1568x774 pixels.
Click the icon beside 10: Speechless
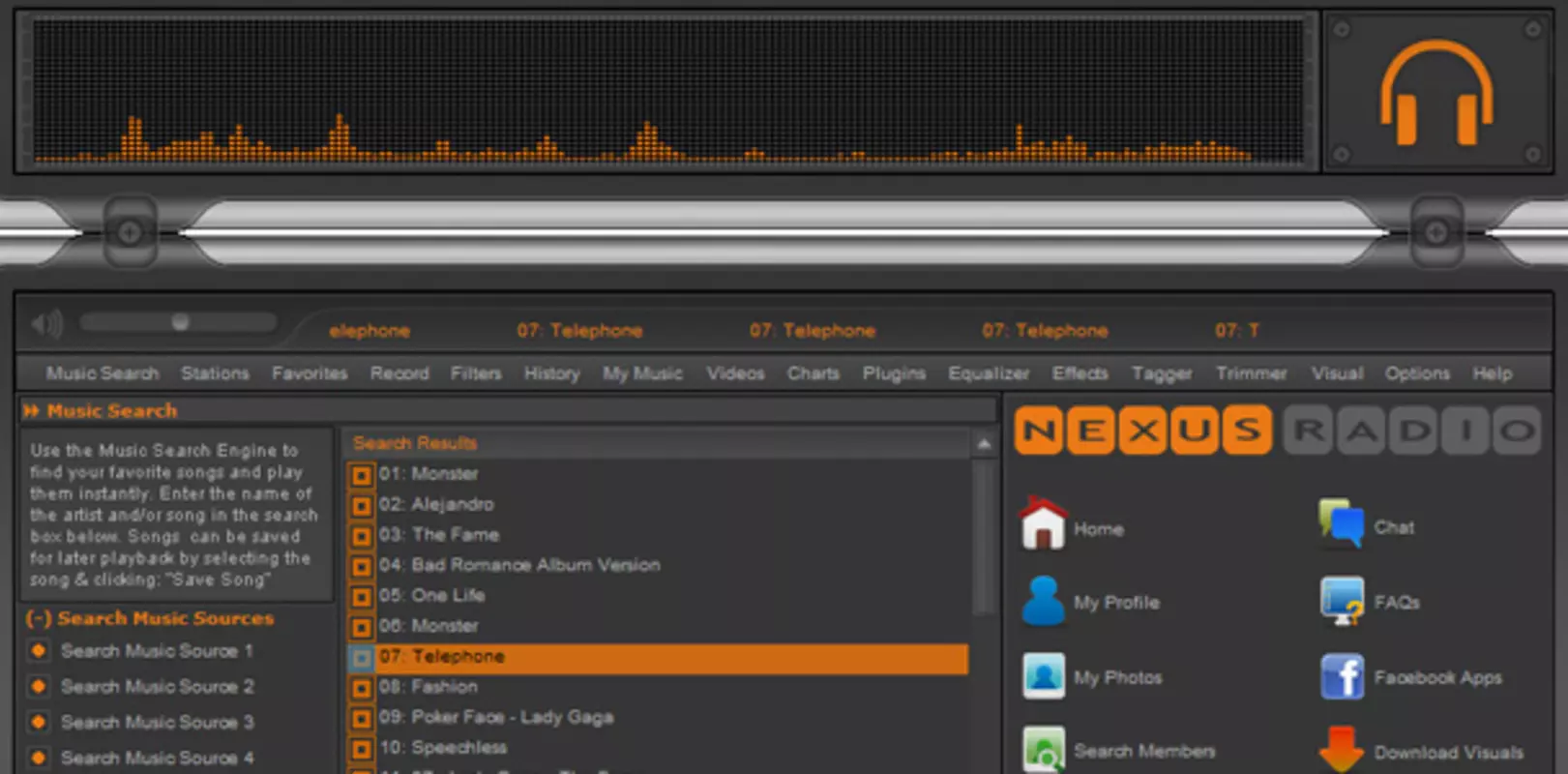(362, 749)
